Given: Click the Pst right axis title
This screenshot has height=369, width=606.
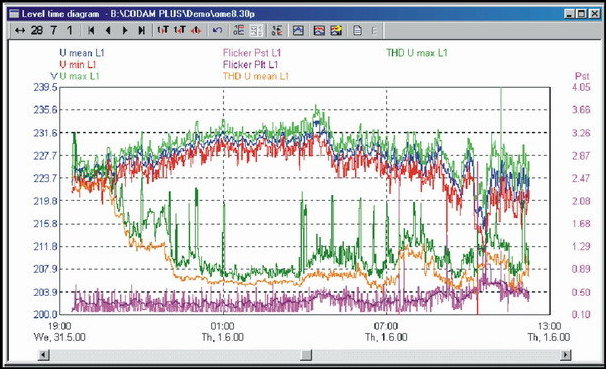Looking at the screenshot, I should (x=582, y=76).
